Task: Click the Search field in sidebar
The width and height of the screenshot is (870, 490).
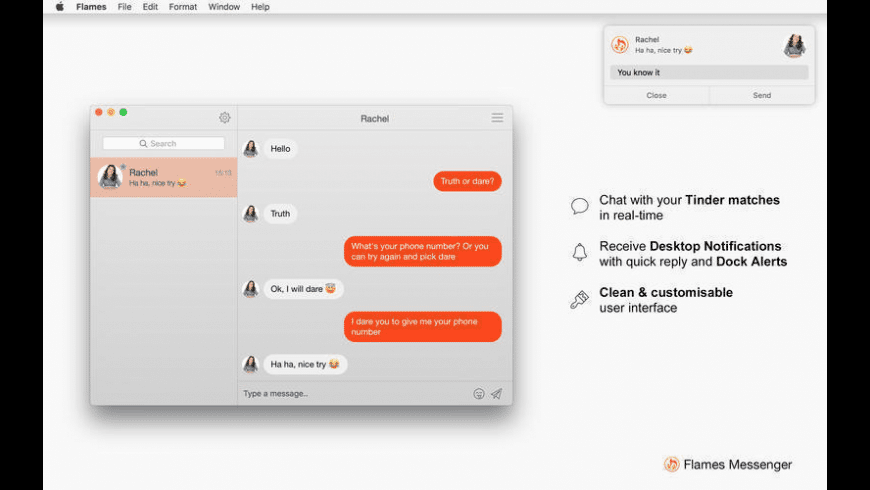Action: click(x=164, y=144)
